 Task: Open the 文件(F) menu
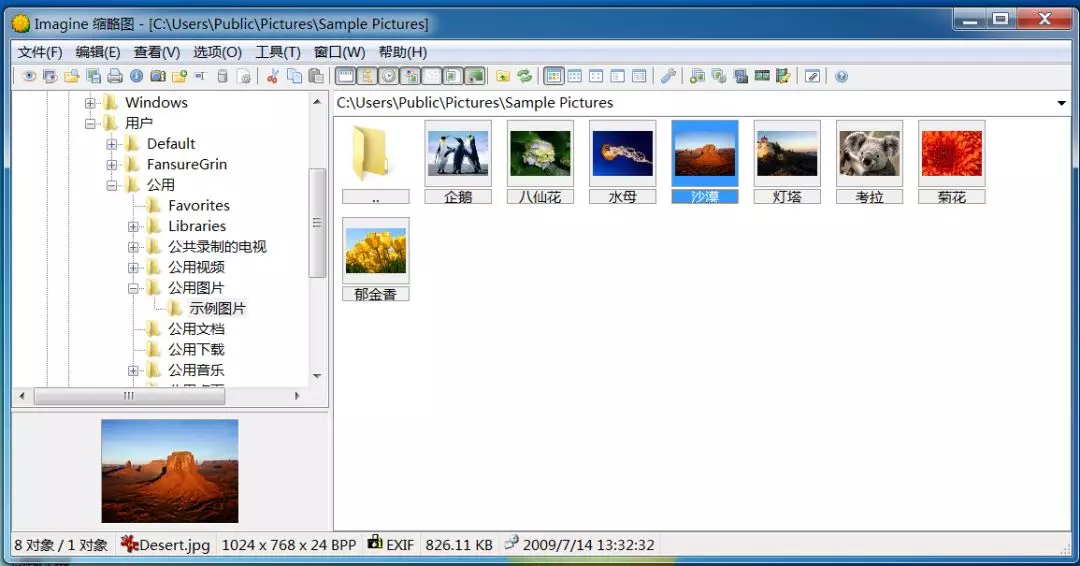[x=39, y=52]
